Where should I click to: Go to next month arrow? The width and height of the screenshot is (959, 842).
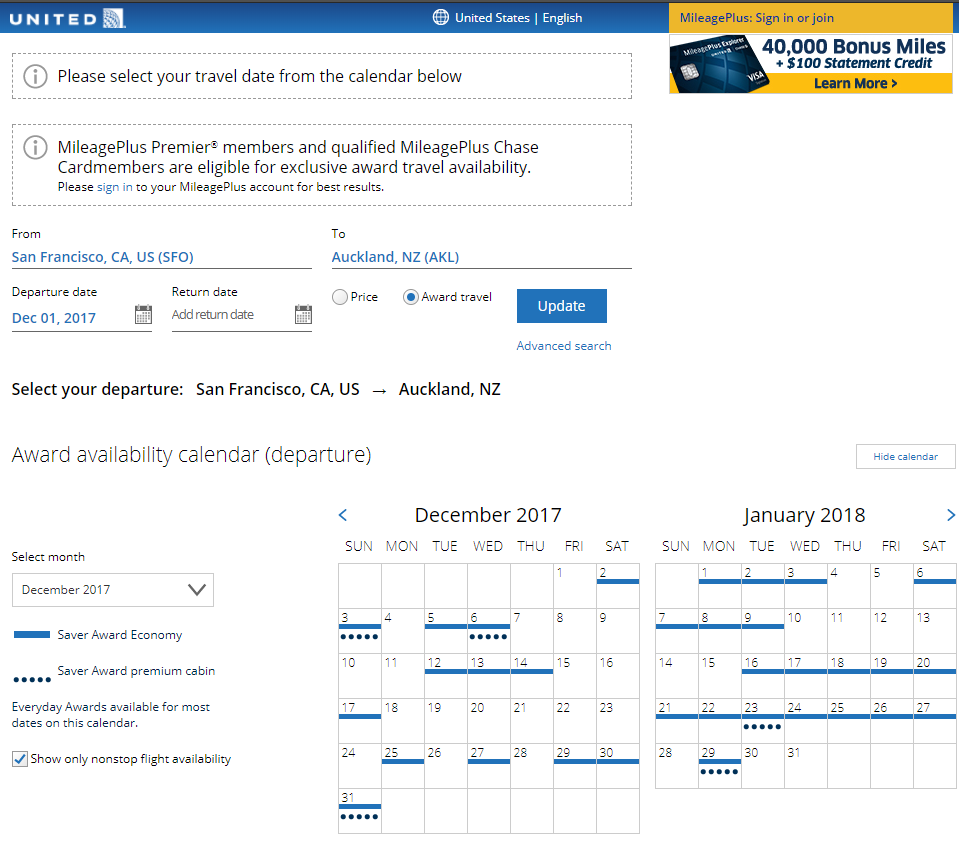click(x=950, y=515)
